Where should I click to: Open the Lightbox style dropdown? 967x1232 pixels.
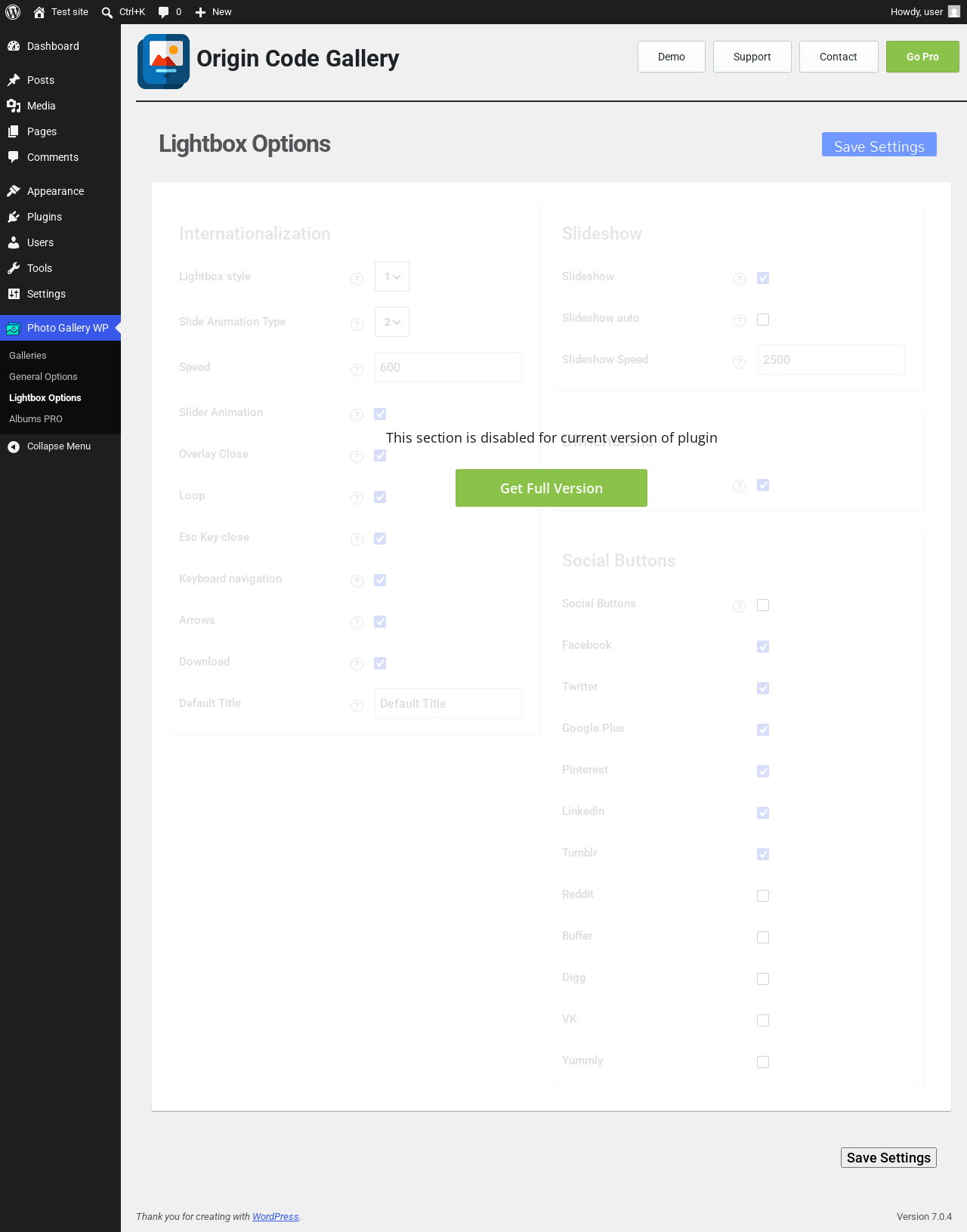[392, 276]
